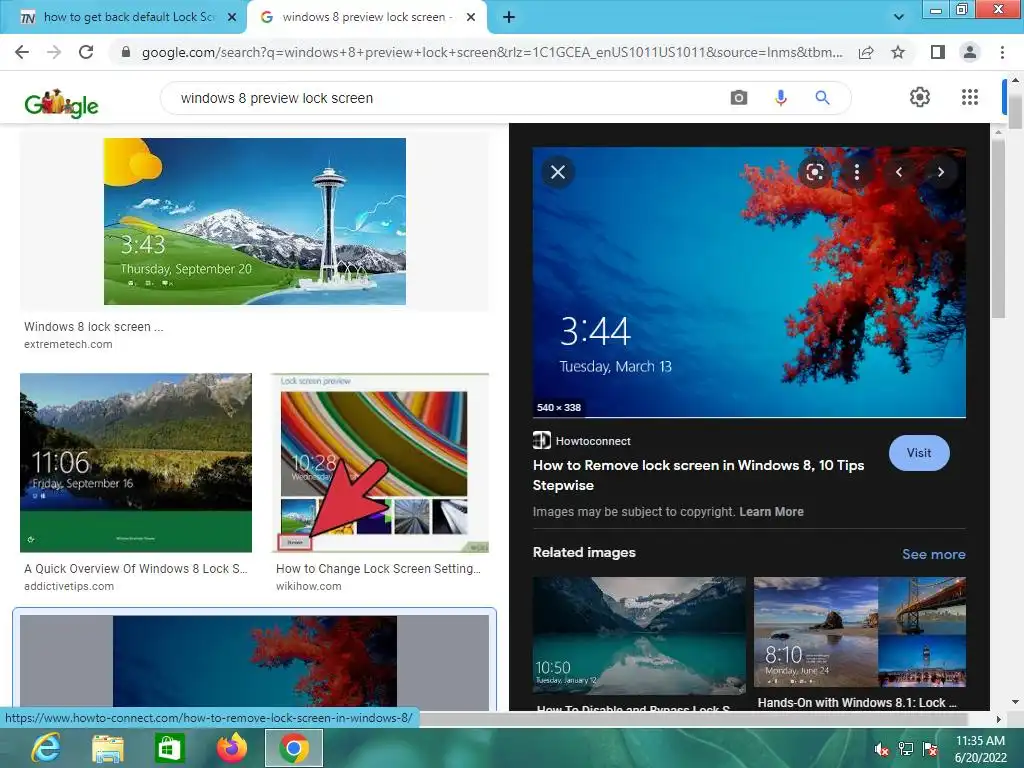Select the red coral result thumbnail
This screenshot has height=768, width=1024.
click(x=255, y=661)
